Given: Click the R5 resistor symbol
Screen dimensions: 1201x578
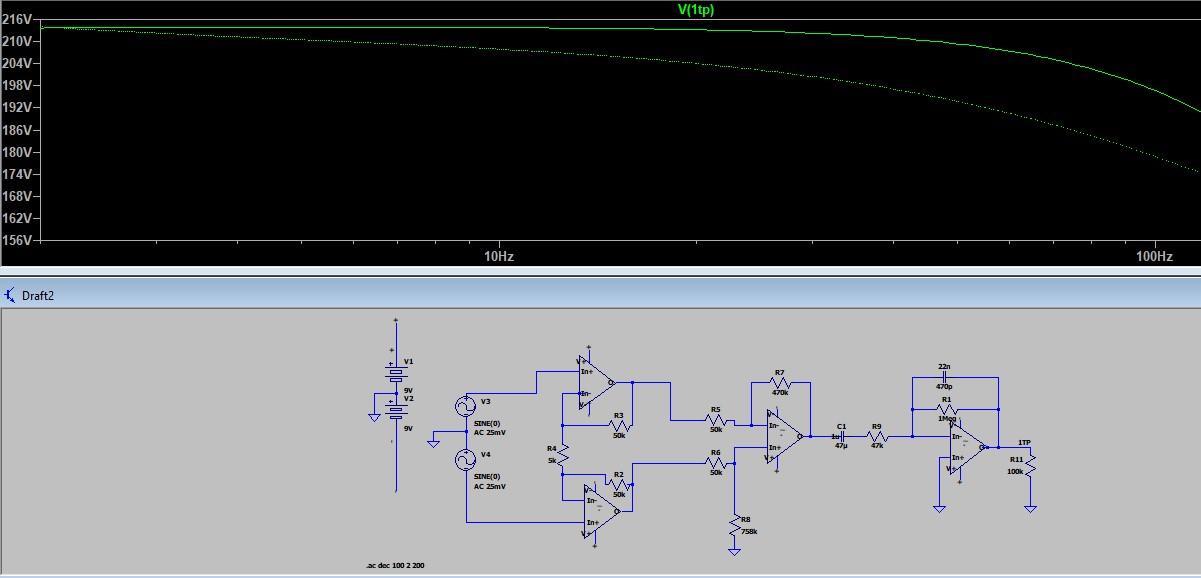Looking at the screenshot, I should pyautogui.click(x=714, y=420).
